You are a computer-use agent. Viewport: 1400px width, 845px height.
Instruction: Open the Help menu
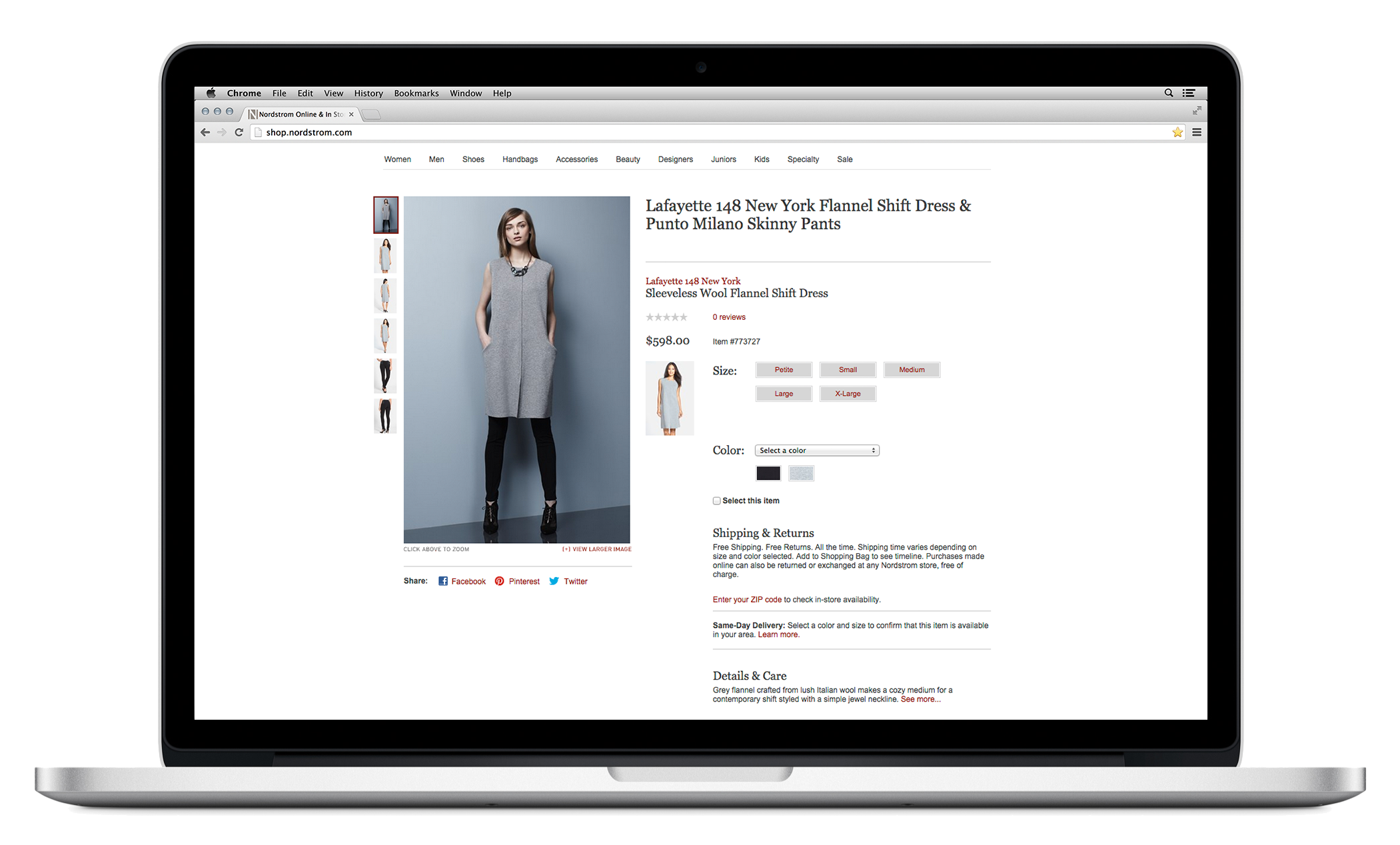click(502, 93)
